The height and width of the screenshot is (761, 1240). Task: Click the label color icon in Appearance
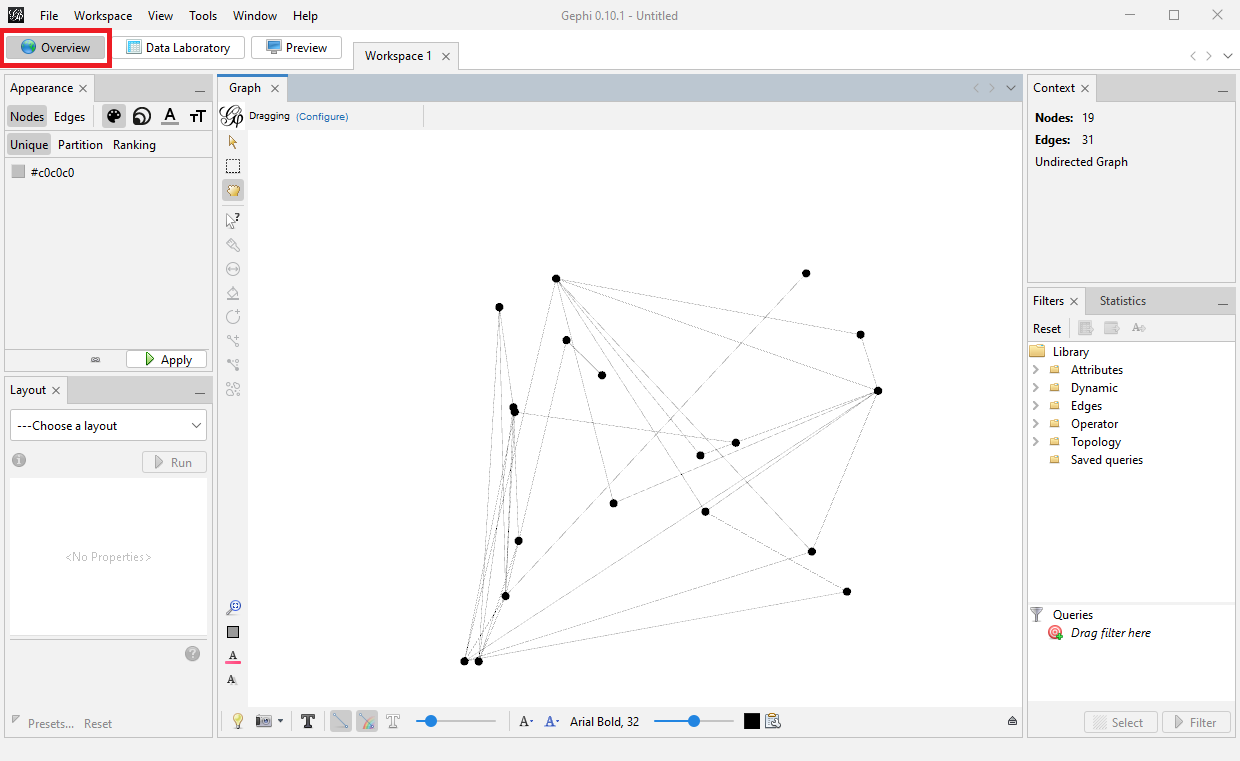coord(169,116)
